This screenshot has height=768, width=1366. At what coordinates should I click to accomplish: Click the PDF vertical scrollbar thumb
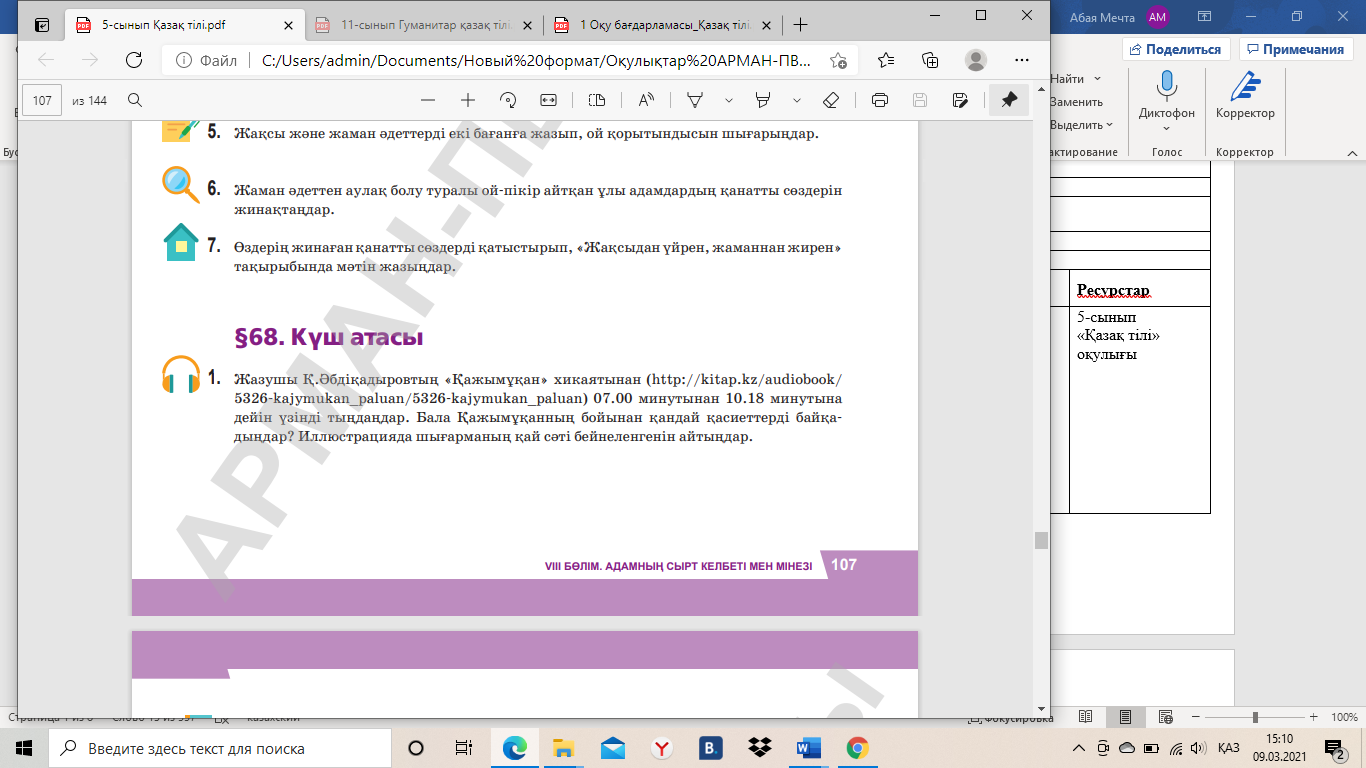point(1041,540)
